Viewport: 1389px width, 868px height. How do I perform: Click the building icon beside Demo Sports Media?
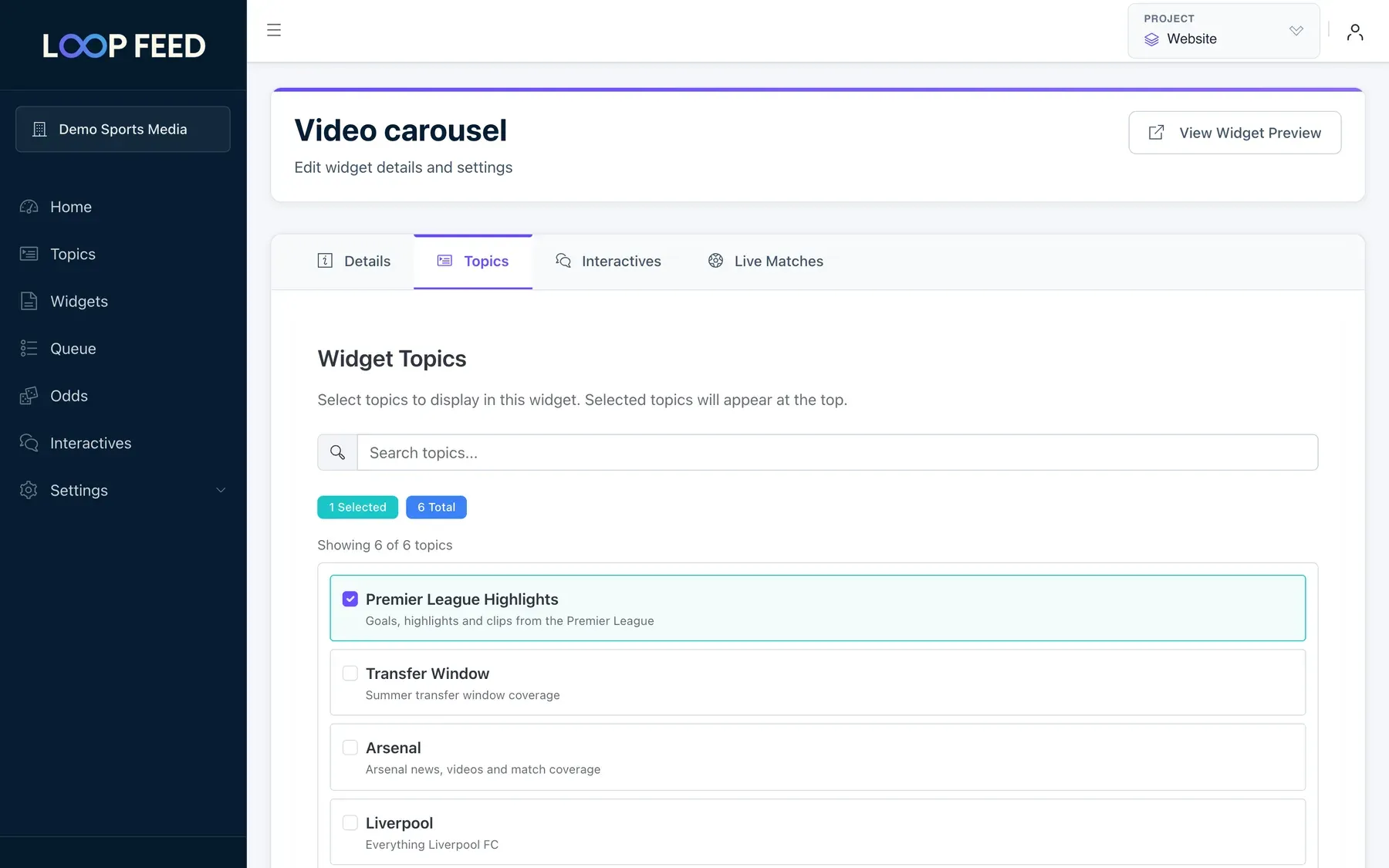pyautogui.click(x=39, y=129)
